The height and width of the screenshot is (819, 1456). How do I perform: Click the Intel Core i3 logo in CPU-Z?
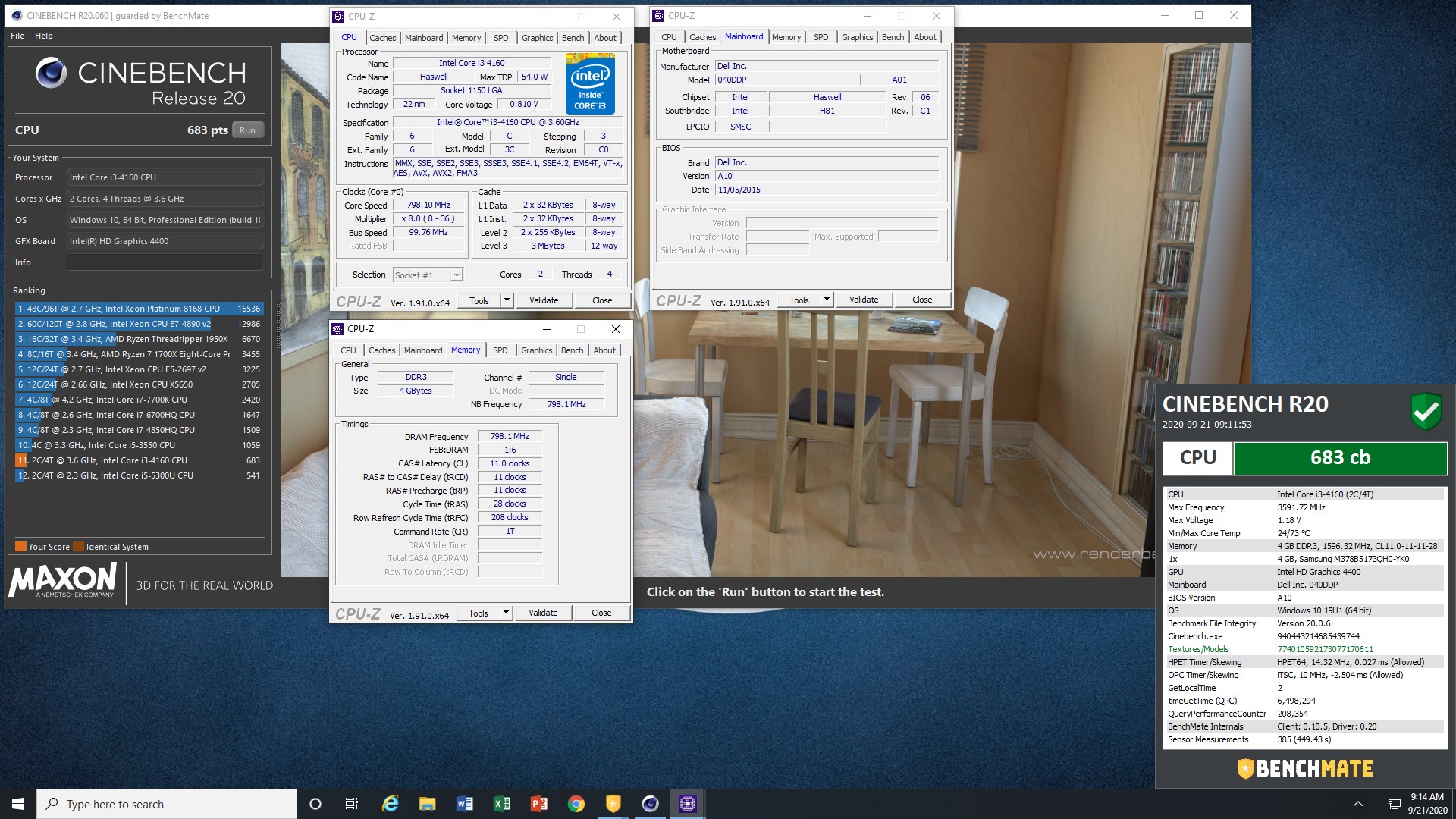pyautogui.click(x=590, y=84)
